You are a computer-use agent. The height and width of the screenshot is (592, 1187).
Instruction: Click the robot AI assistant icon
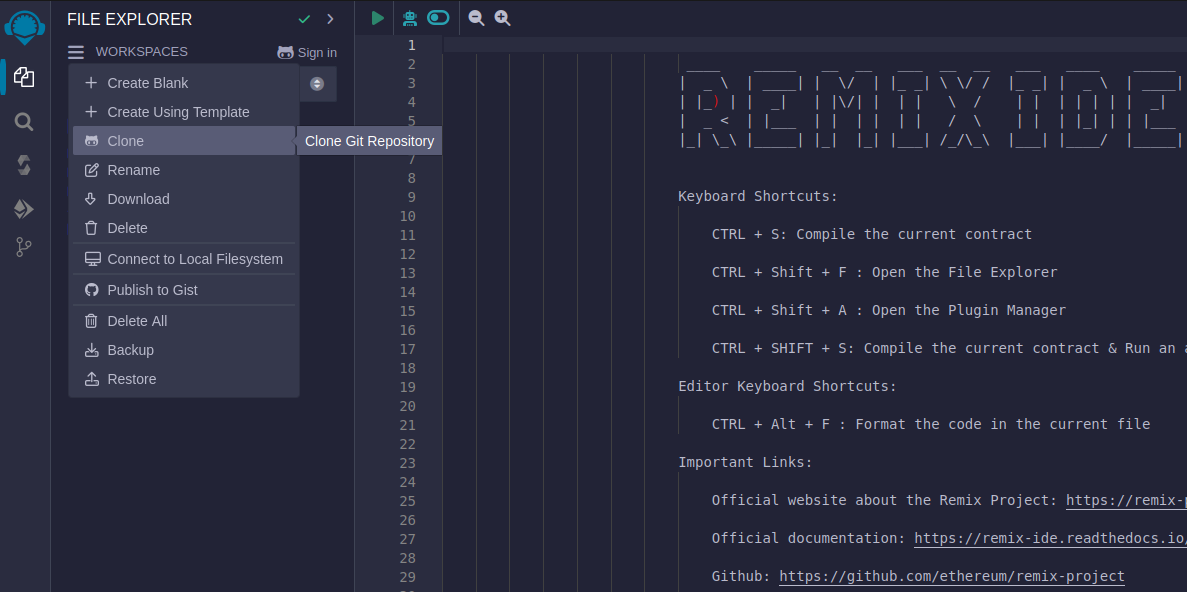tap(410, 18)
